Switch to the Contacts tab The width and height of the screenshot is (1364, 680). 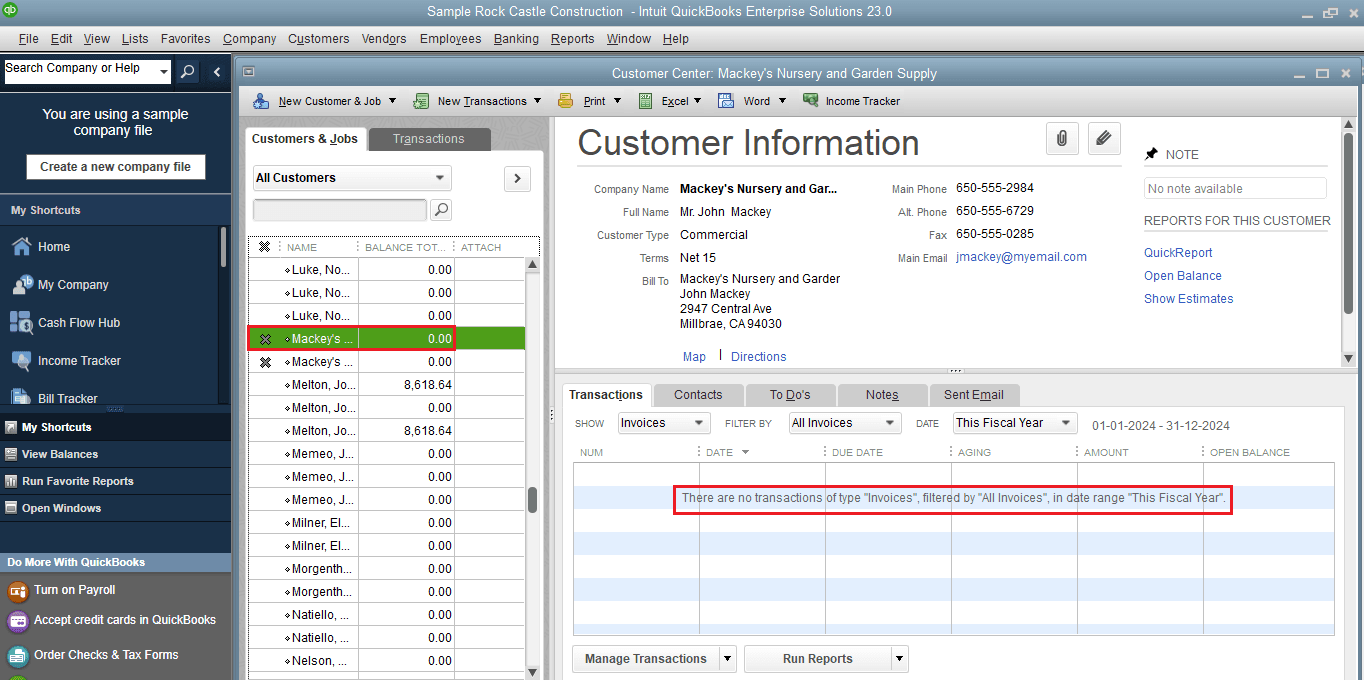coord(697,394)
